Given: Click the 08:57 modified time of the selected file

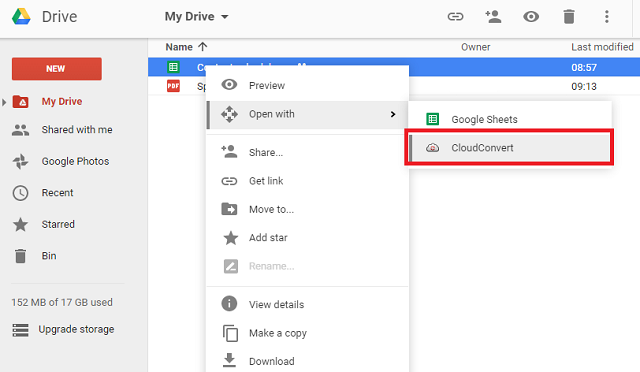Looking at the screenshot, I should click(x=584, y=67).
